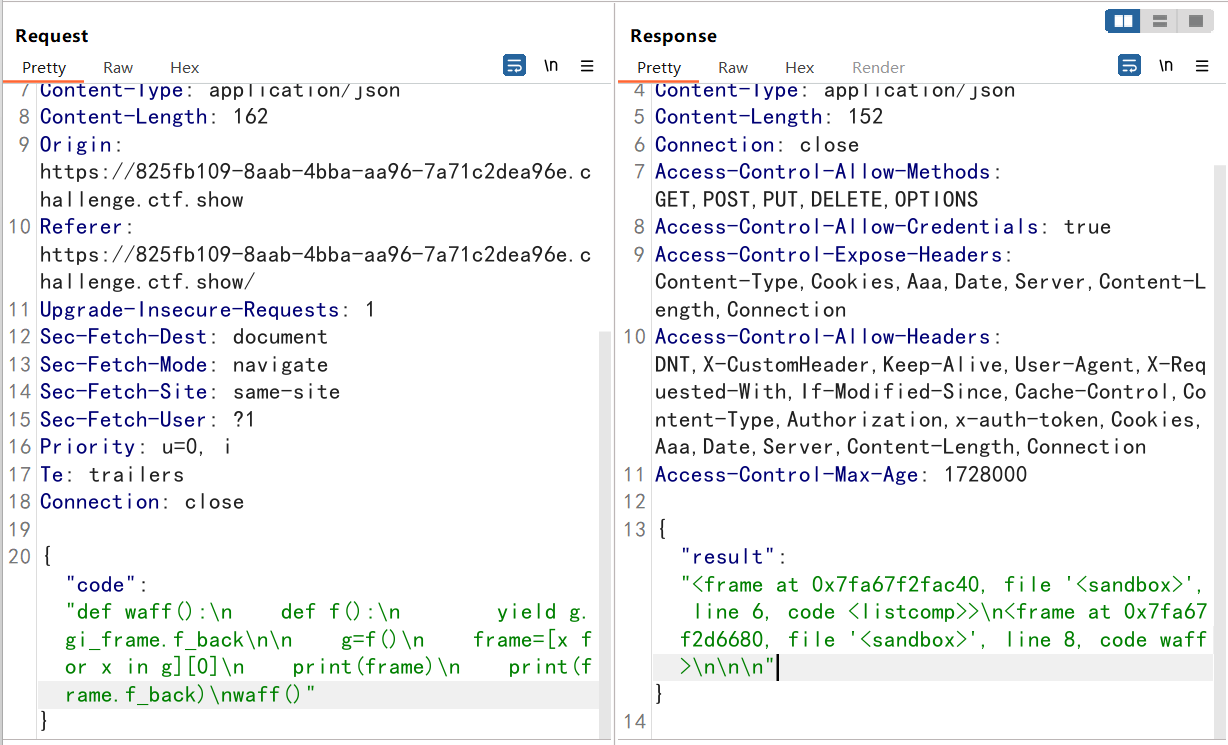Toggle word wrap in Response panel

point(1129,66)
